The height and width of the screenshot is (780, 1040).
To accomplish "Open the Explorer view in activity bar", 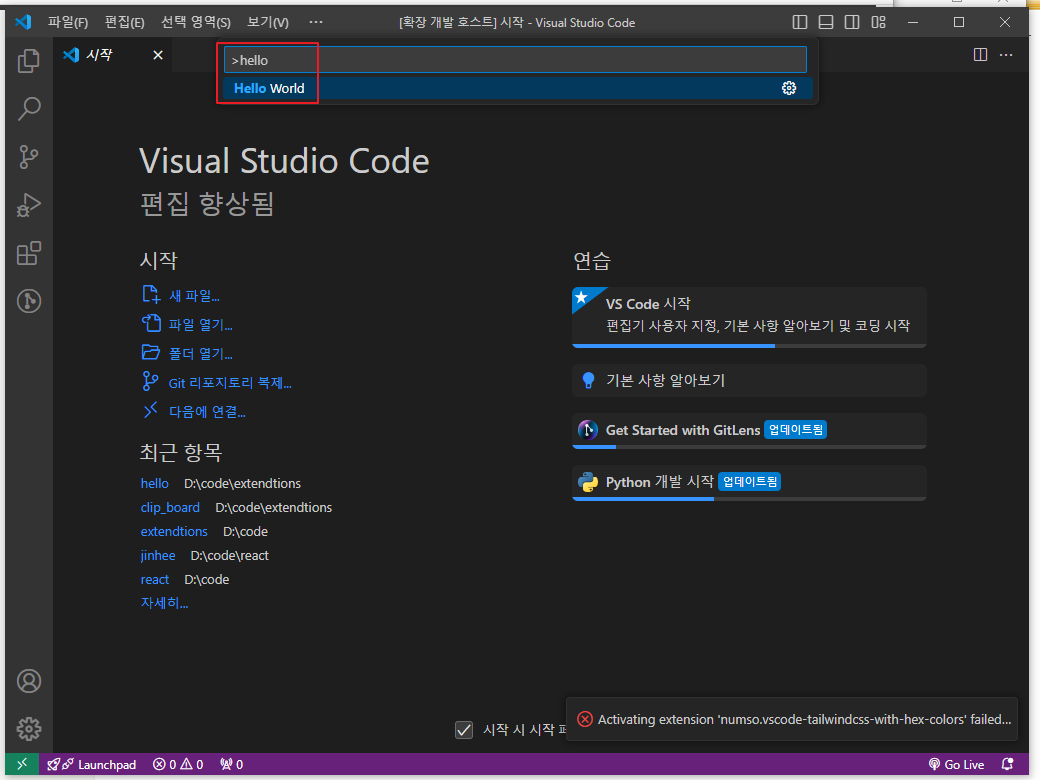I will 29,61.
